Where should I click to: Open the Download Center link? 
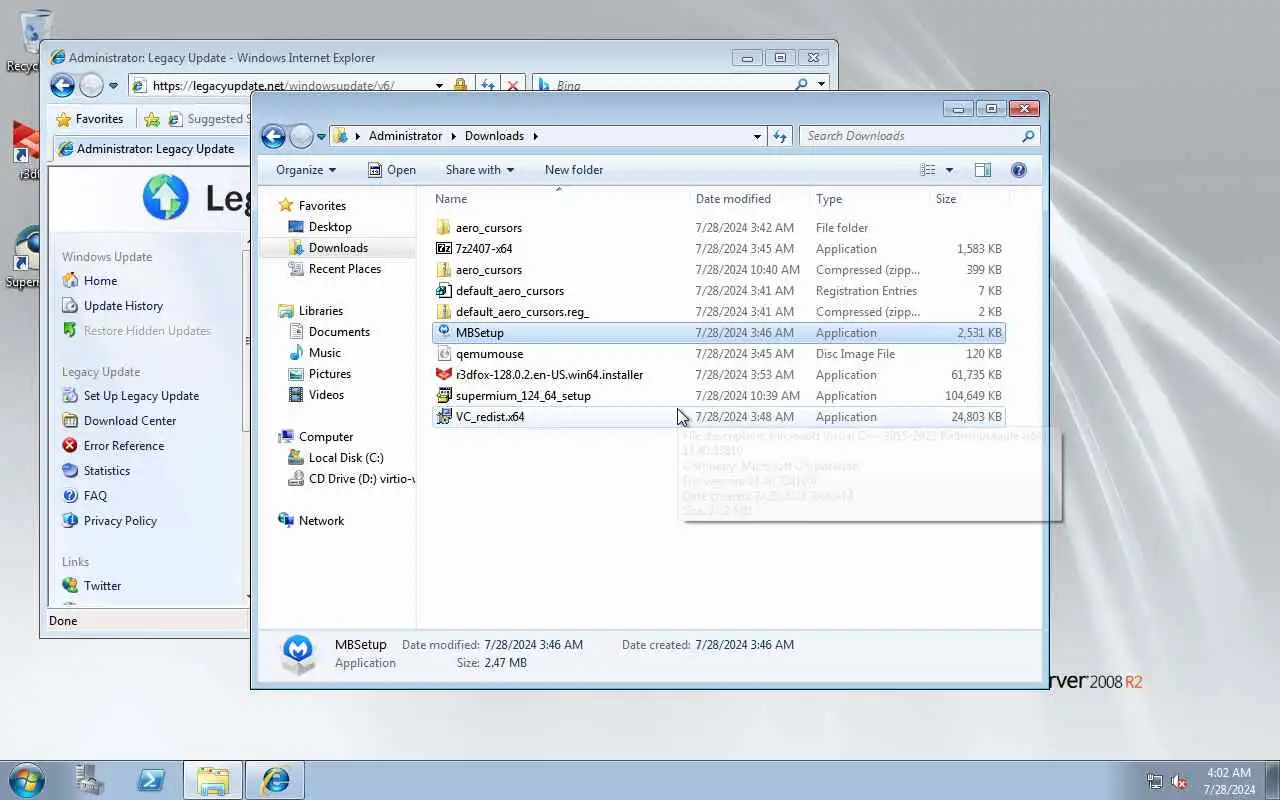pos(130,421)
